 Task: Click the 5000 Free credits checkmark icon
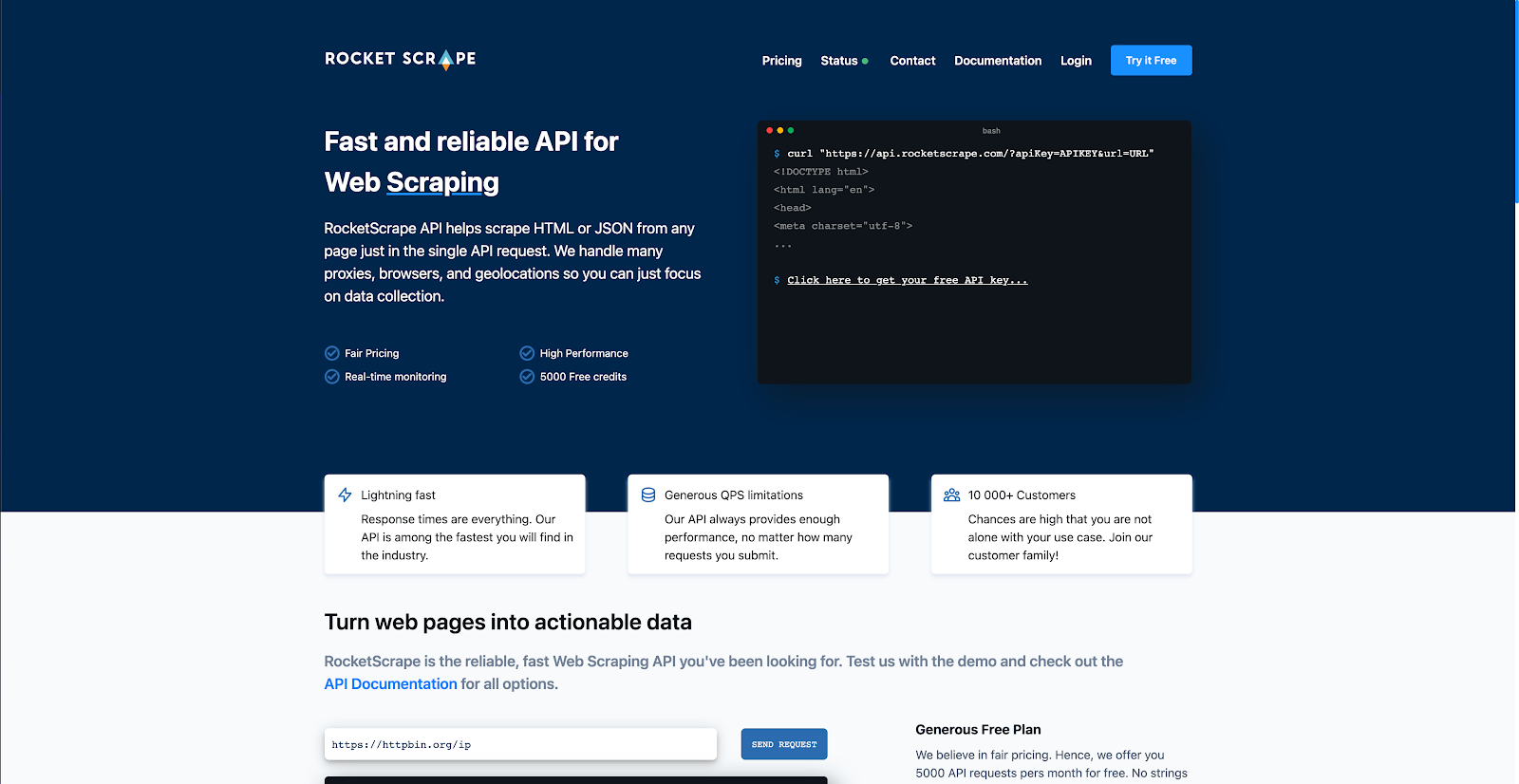527,377
